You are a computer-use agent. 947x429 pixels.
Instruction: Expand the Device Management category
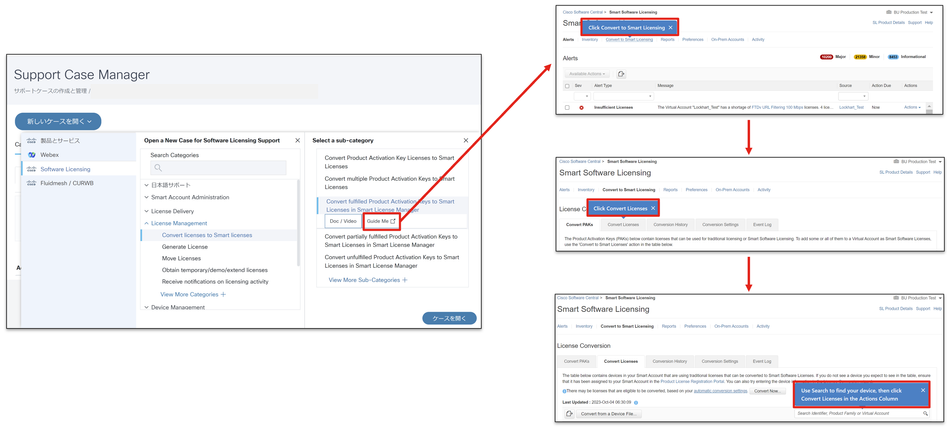pyautogui.click(x=174, y=307)
